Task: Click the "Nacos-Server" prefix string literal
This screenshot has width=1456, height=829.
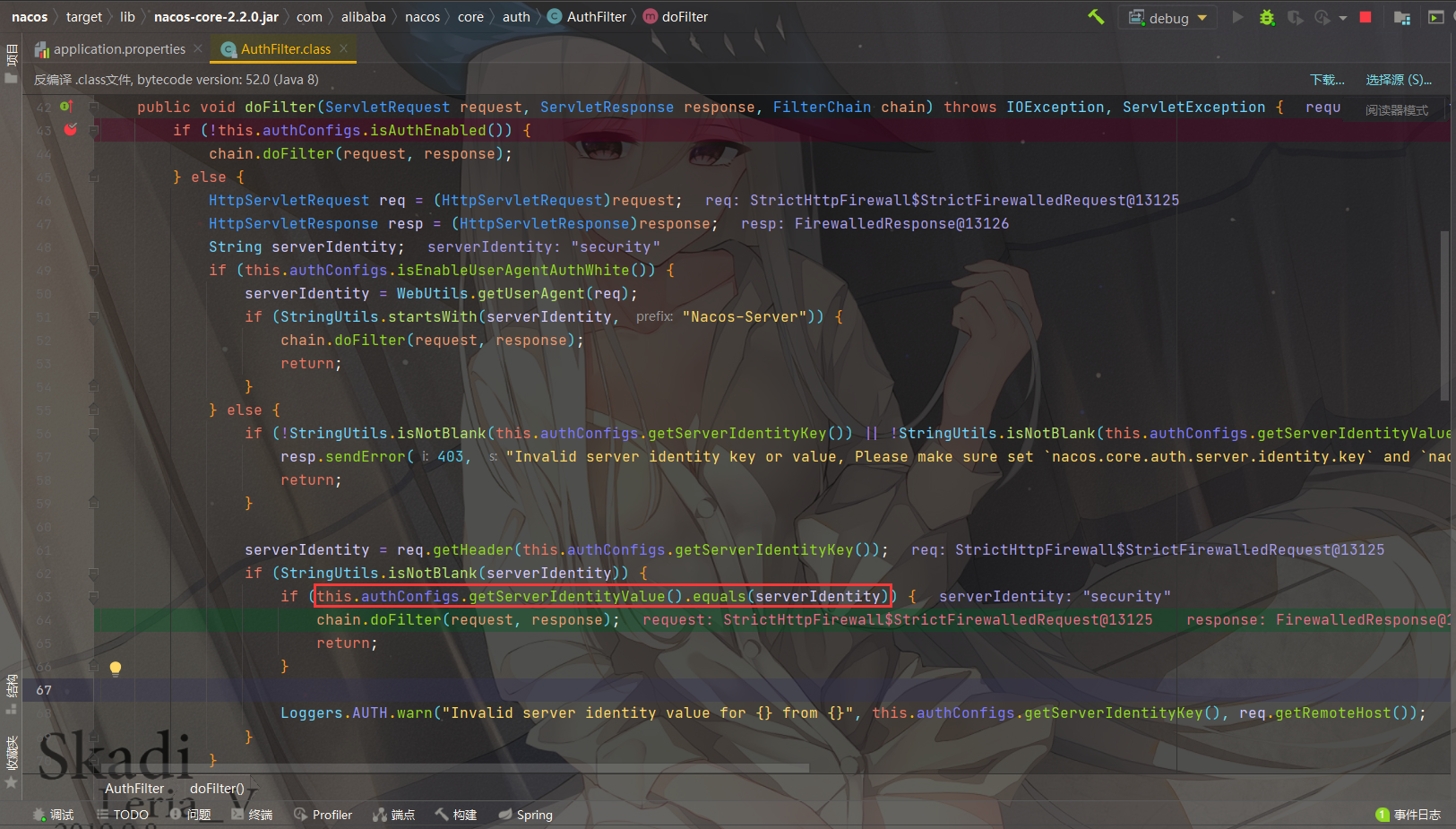Action: pos(745,316)
